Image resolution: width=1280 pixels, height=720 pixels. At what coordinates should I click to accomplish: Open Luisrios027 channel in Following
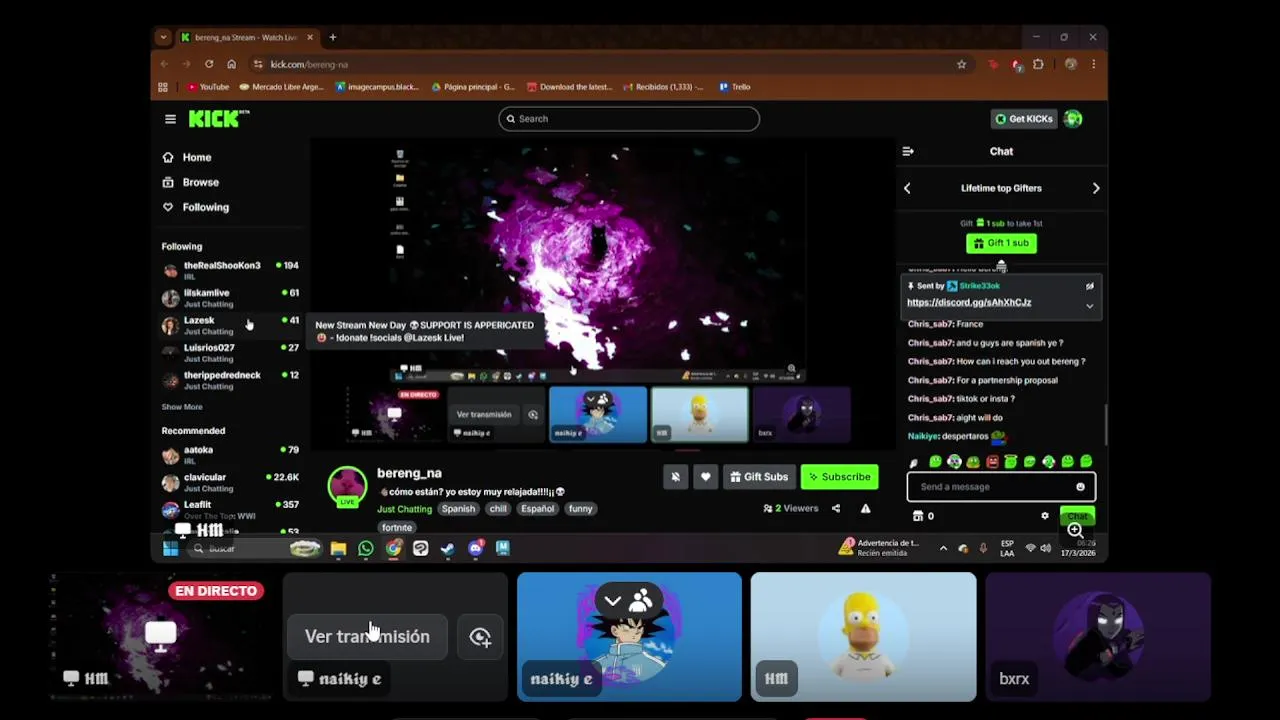[x=230, y=352]
